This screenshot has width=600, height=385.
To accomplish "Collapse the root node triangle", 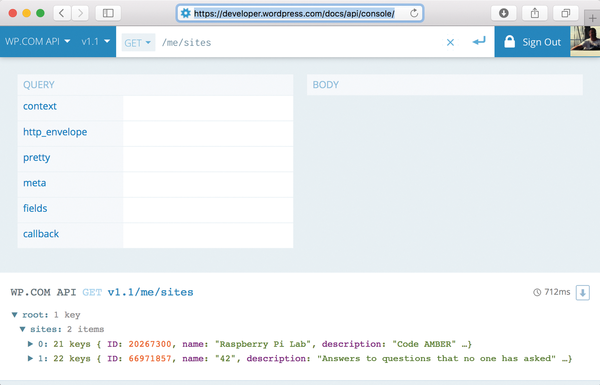I will (x=15, y=315).
